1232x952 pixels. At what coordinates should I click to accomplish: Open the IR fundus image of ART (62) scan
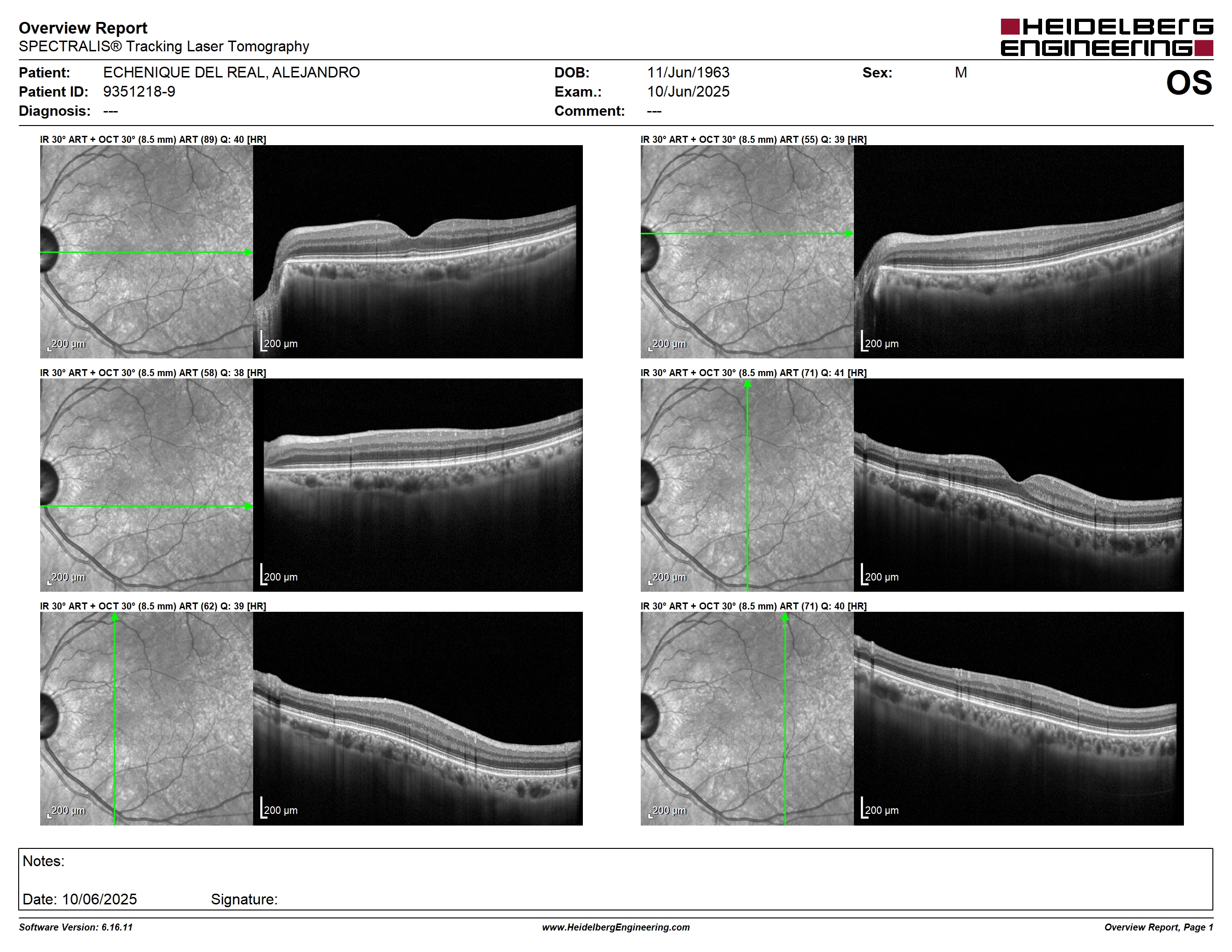point(147,719)
